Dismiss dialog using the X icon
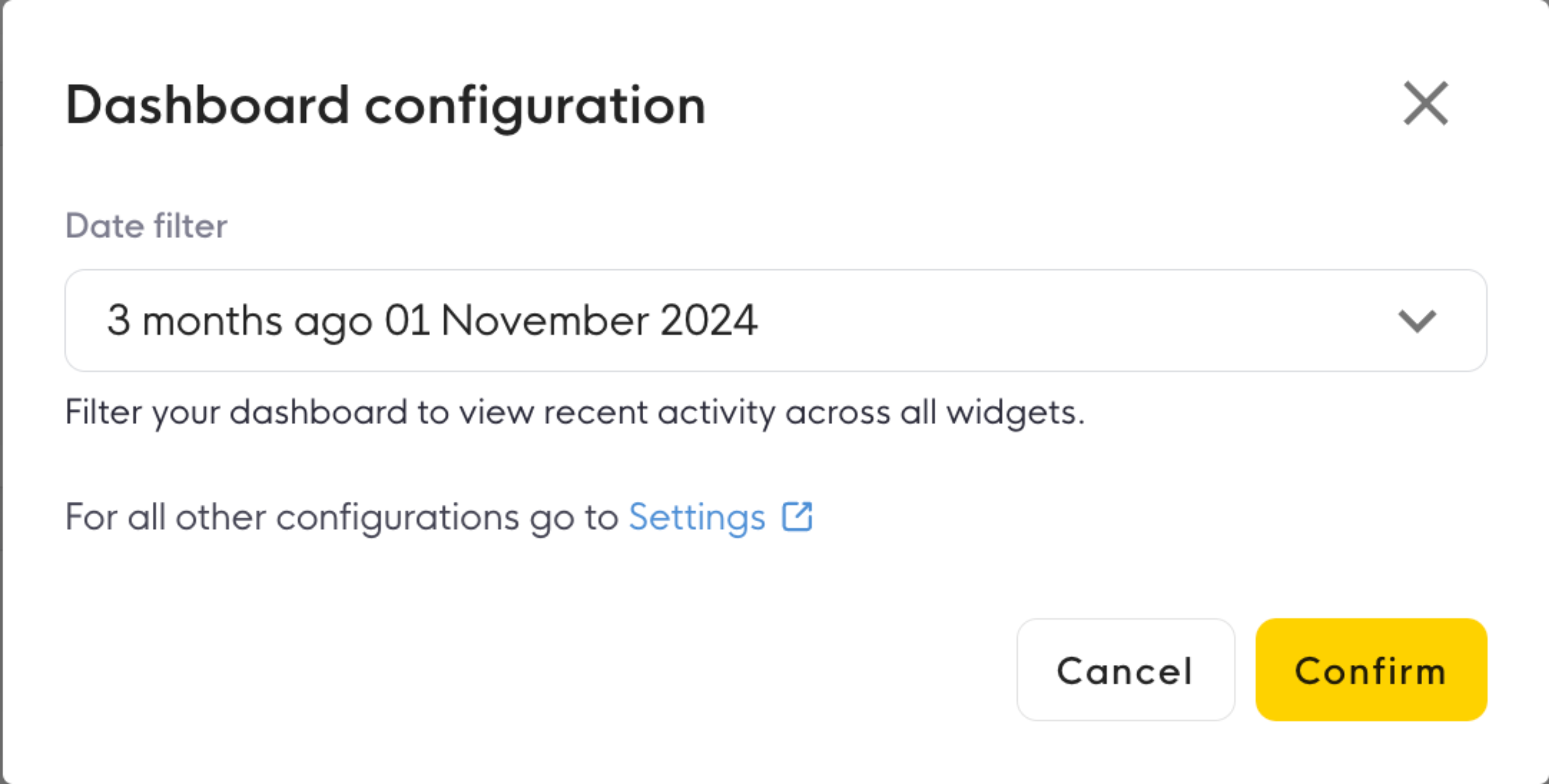Screen dimensions: 1549x784 pyautogui.click(x=1425, y=104)
